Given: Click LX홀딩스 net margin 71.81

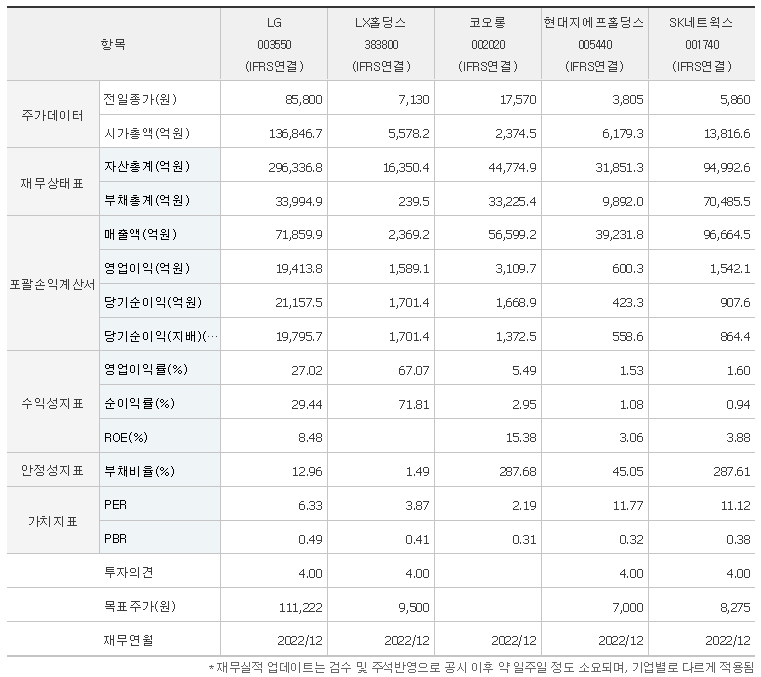Looking at the screenshot, I should tap(414, 404).
